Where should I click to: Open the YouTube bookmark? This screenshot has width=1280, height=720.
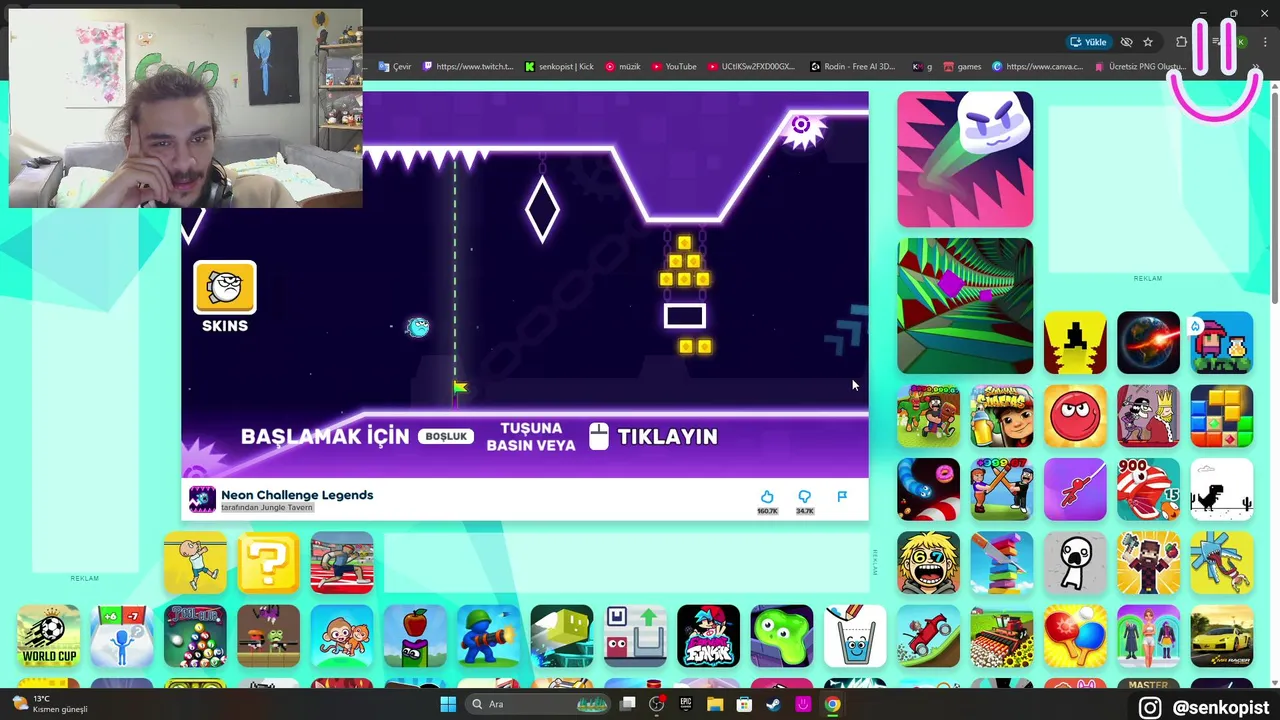tap(674, 67)
